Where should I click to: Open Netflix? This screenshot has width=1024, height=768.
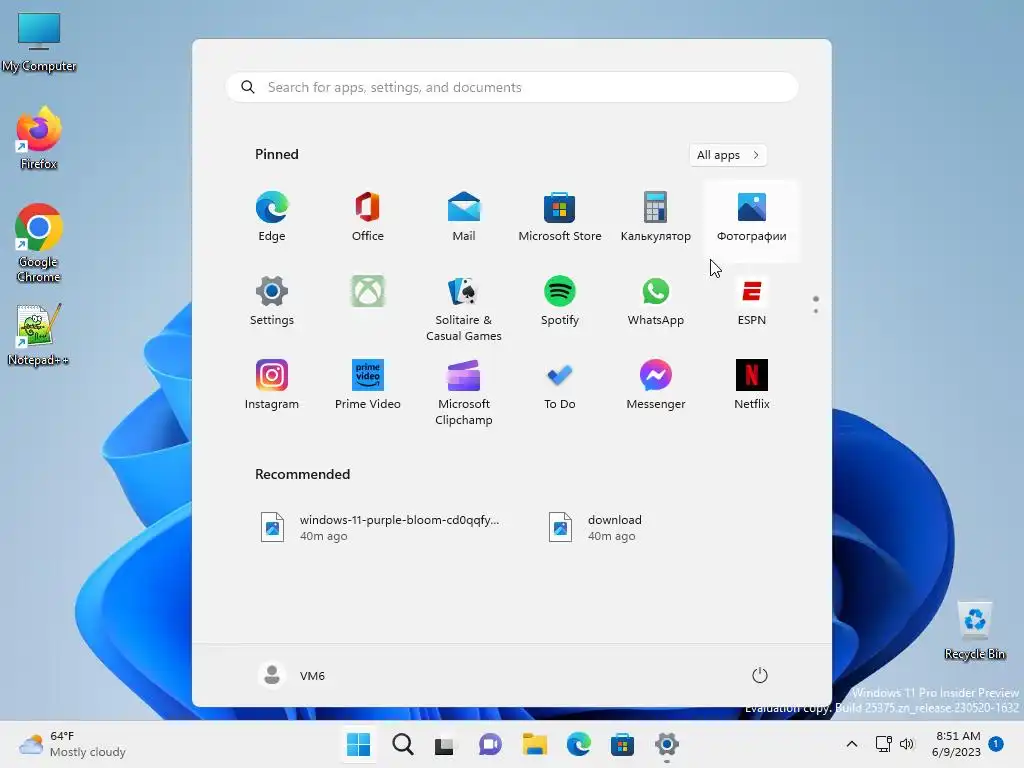tap(752, 384)
